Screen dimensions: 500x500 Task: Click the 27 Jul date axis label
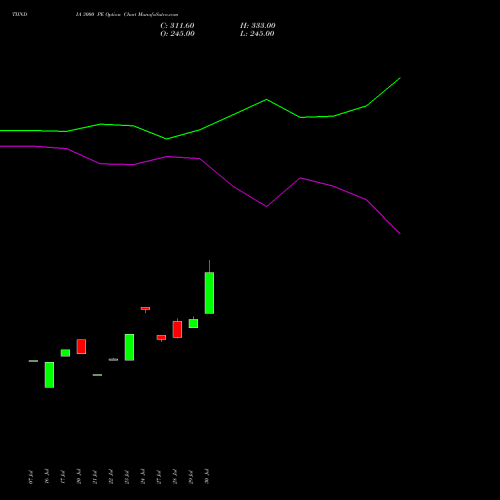pos(159,476)
